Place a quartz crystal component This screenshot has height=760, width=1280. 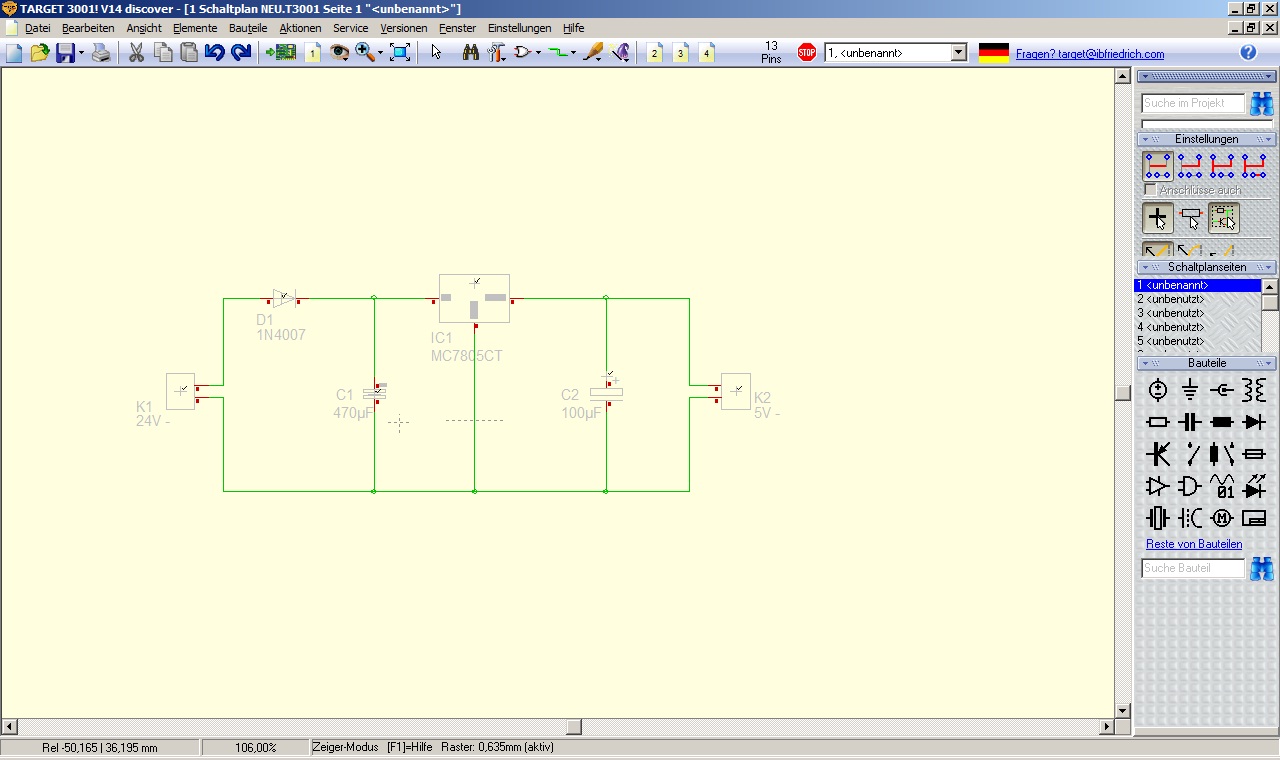tap(1158, 519)
